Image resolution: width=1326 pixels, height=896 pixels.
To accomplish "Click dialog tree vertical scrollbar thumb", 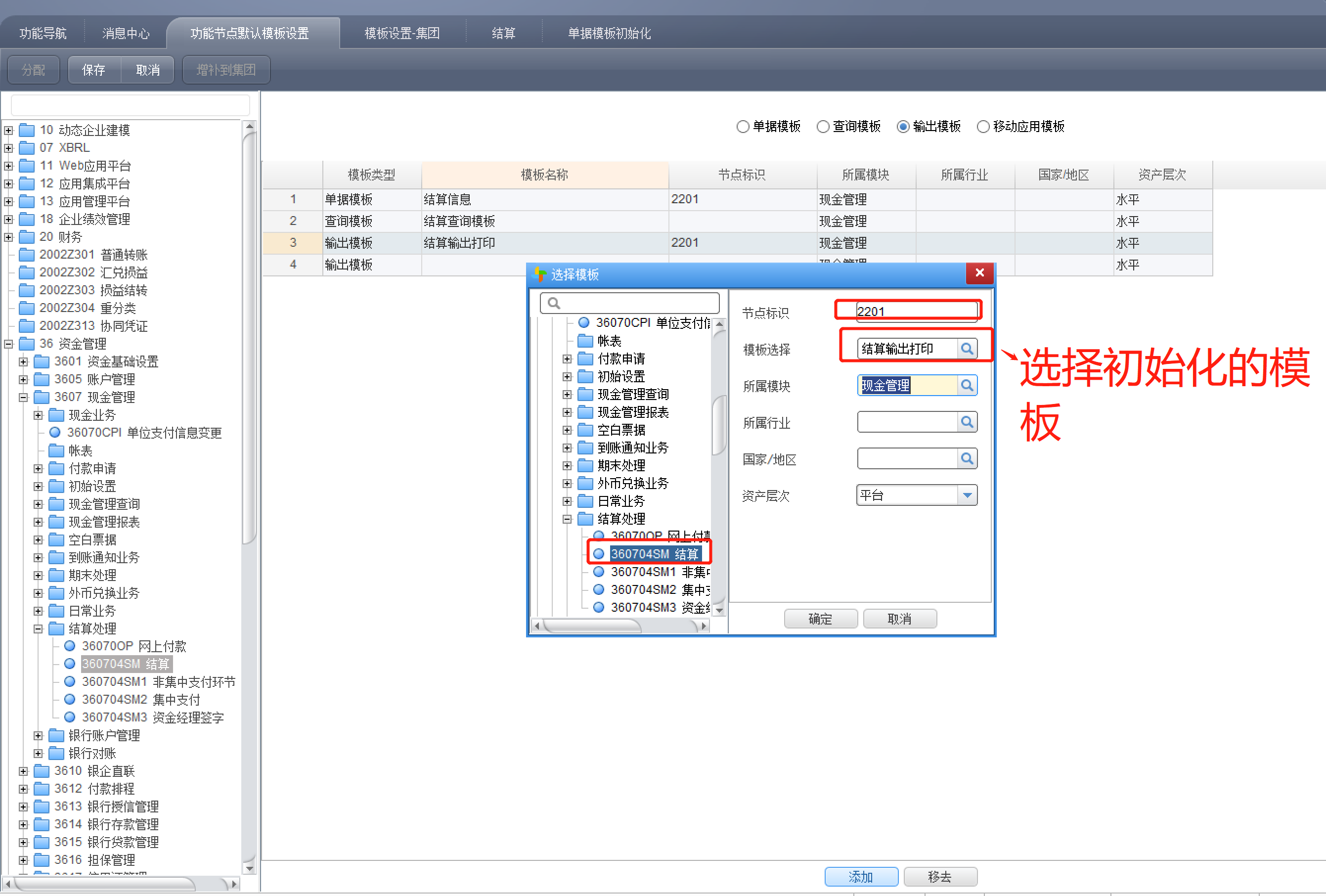I will point(719,426).
